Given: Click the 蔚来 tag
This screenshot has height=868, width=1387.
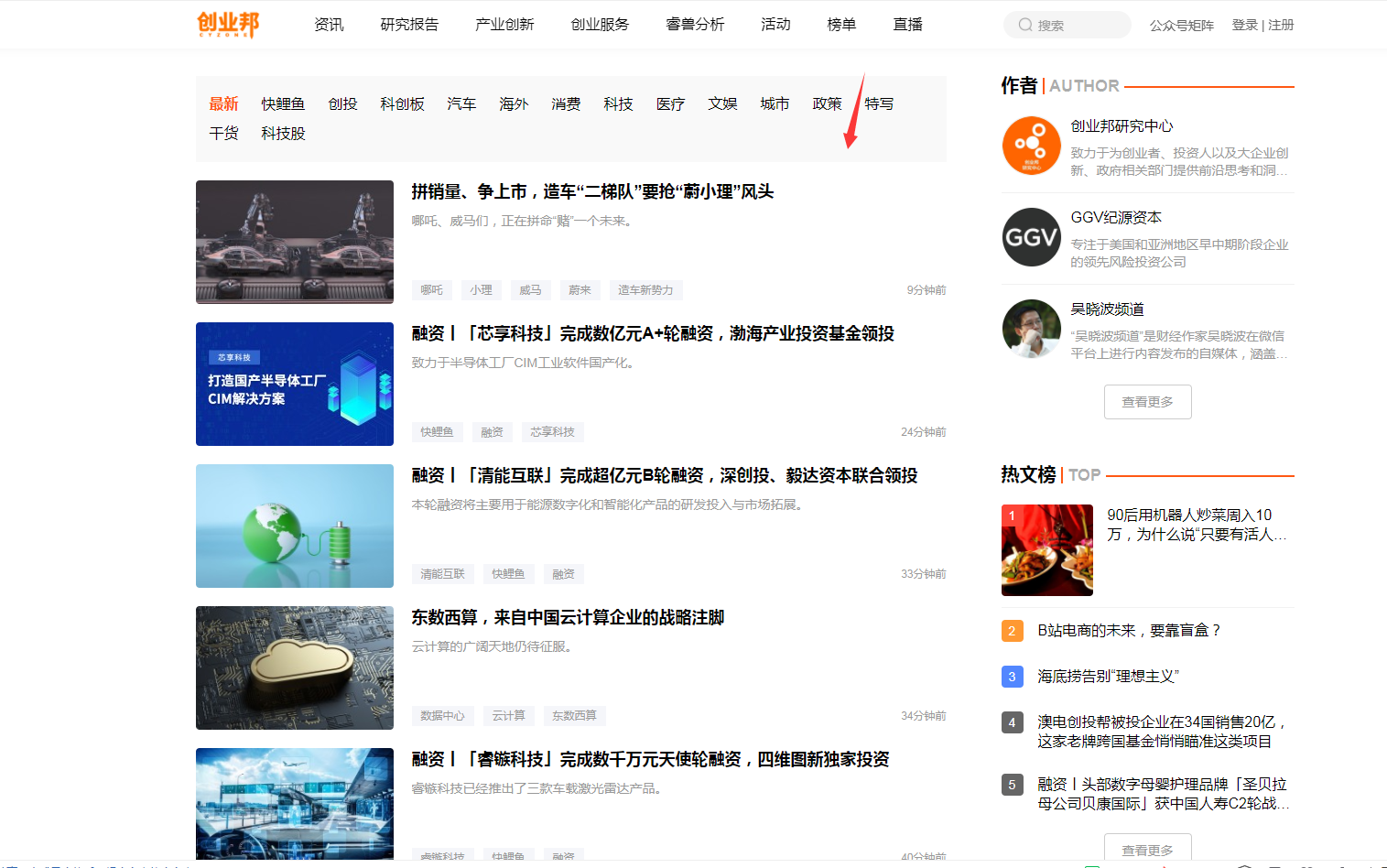Looking at the screenshot, I should 580,290.
